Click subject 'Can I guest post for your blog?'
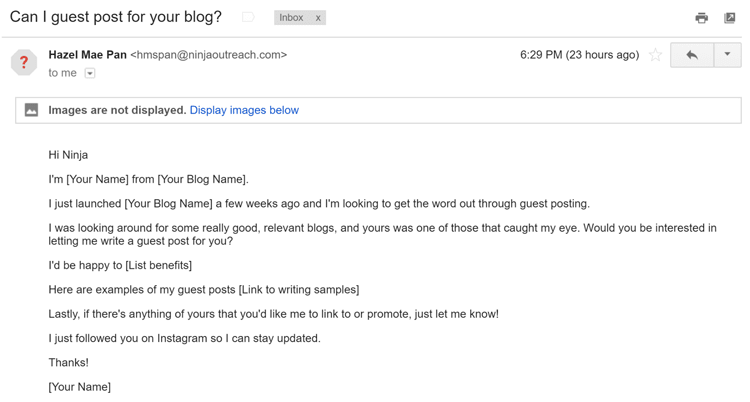 coord(116,17)
